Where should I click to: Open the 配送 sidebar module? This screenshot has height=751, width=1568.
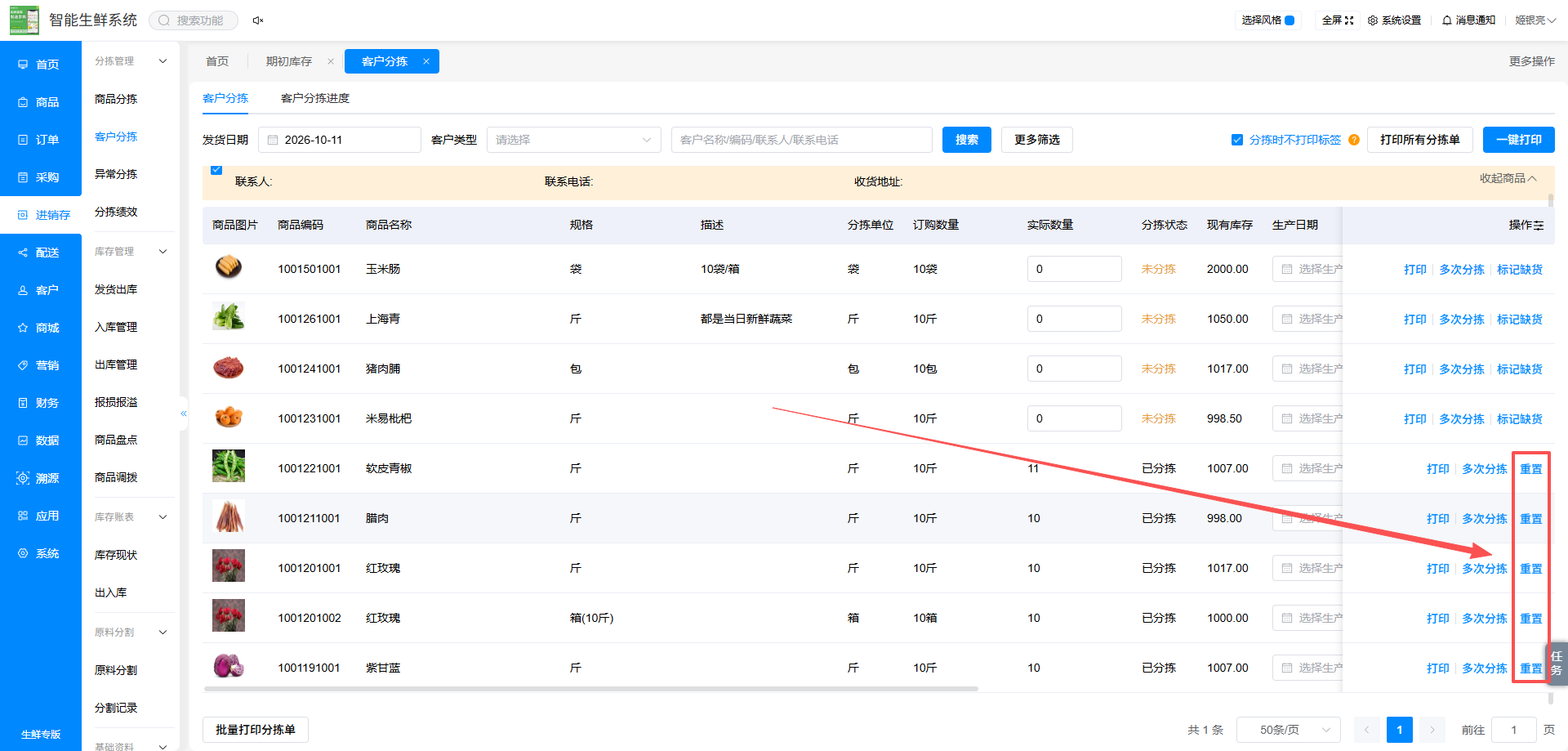tap(40, 253)
